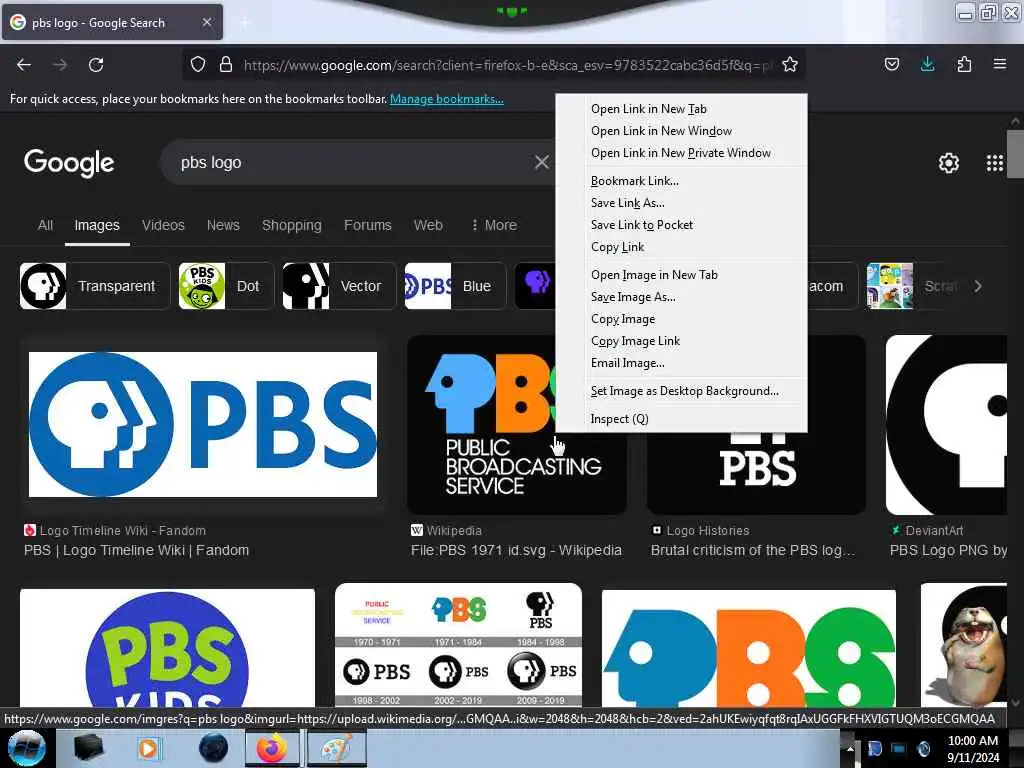
Task: Choose Open Link in New Private Window
Action: pyautogui.click(x=681, y=153)
